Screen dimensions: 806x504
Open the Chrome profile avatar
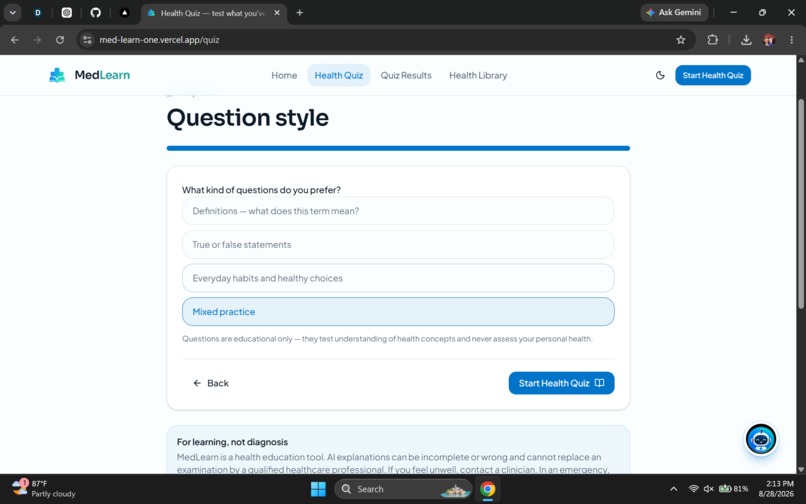(769, 40)
